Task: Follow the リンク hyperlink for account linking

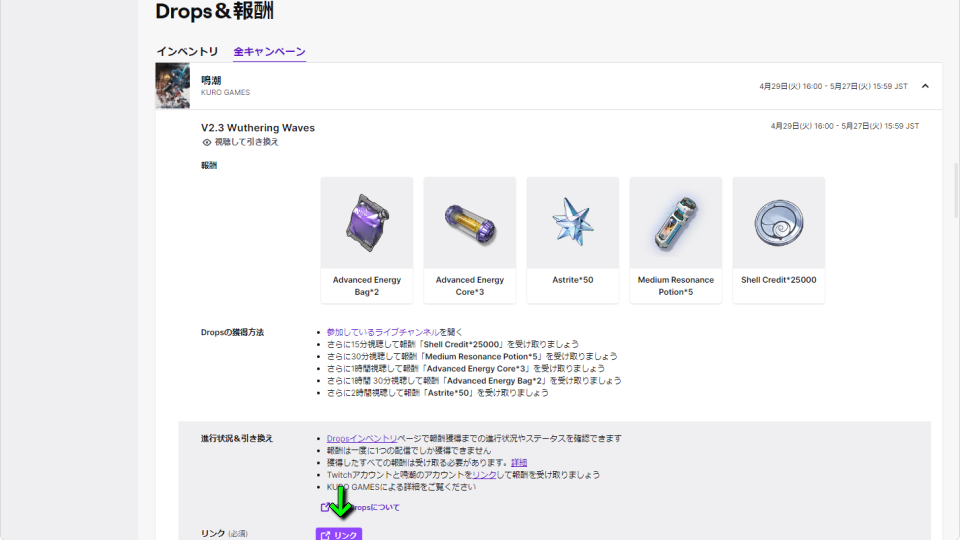Action: coord(484,475)
